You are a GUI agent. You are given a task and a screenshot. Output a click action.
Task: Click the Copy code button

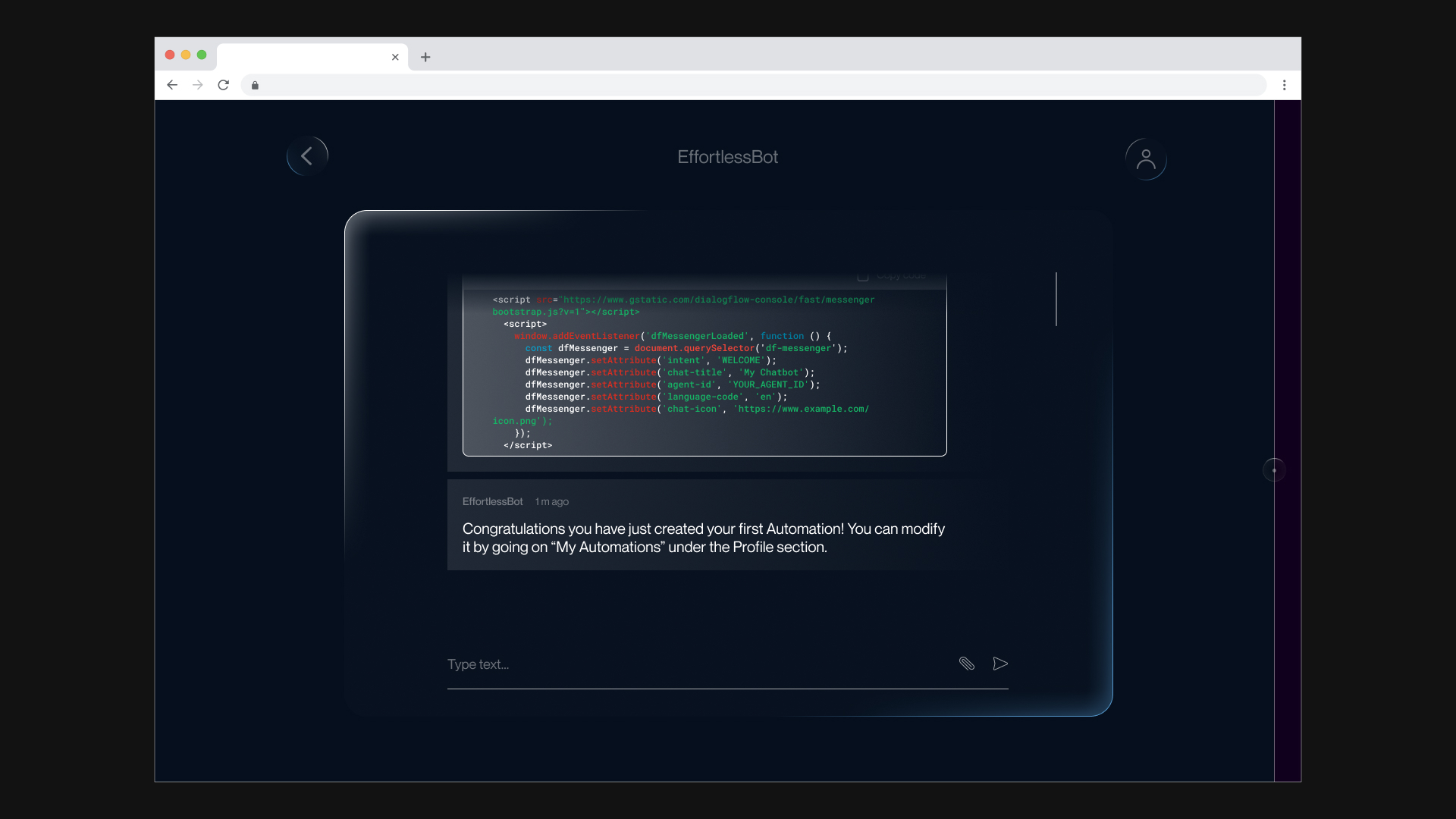[x=892, y=276]
